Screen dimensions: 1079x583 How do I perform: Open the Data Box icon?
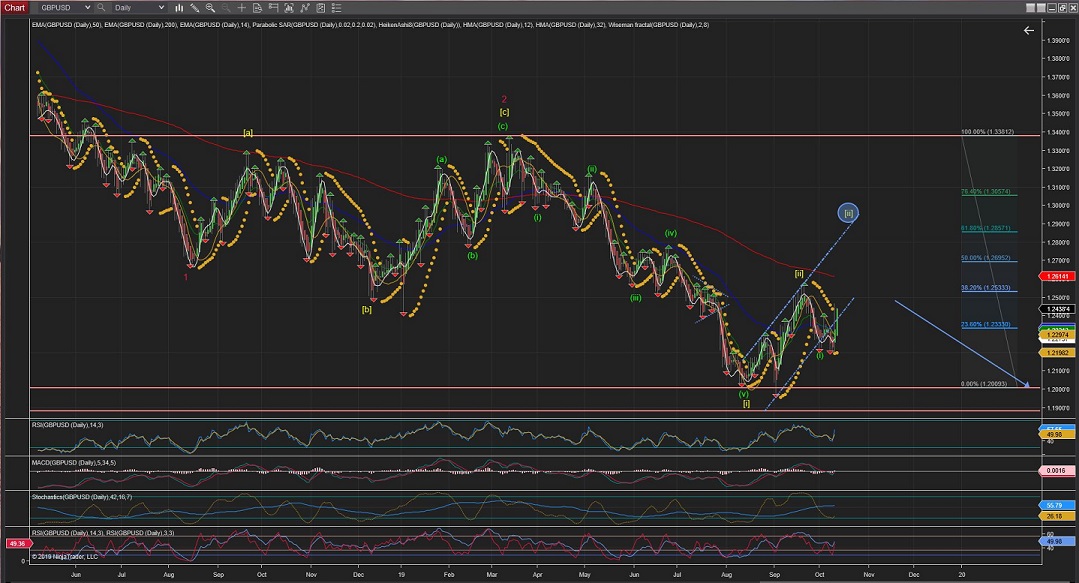pos(257,8)
